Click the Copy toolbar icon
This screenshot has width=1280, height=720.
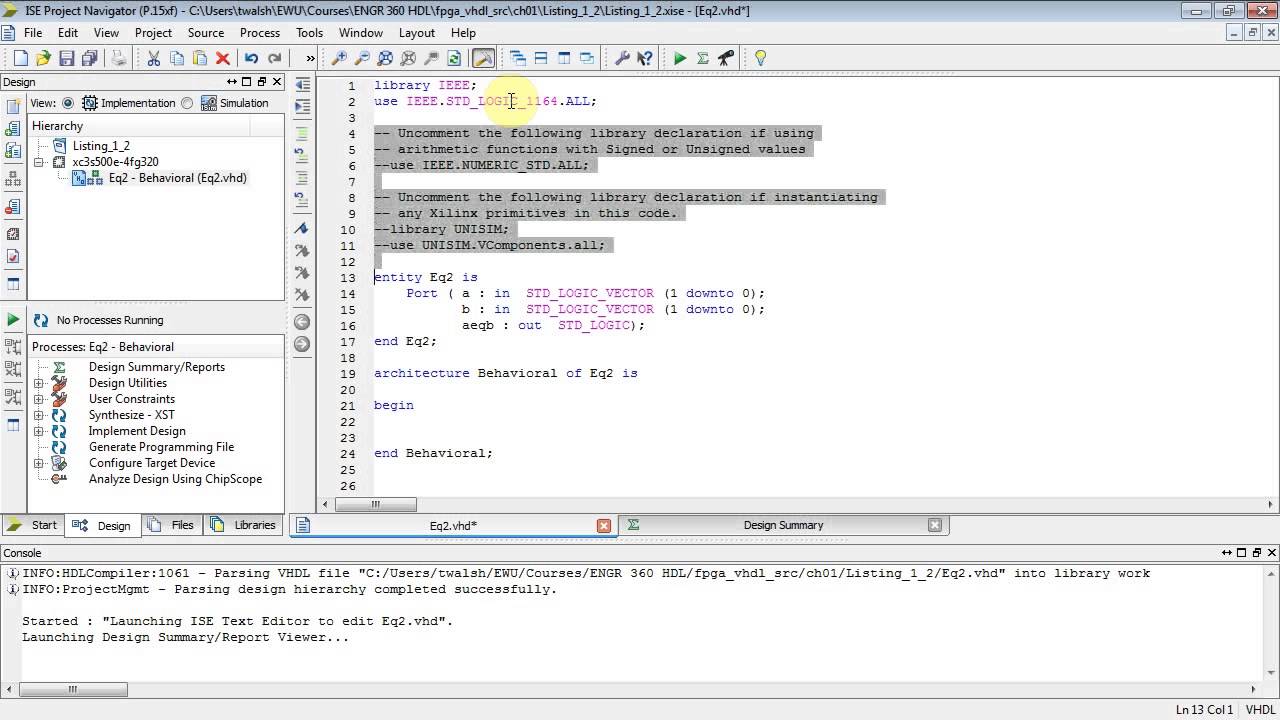click(177, 59)
